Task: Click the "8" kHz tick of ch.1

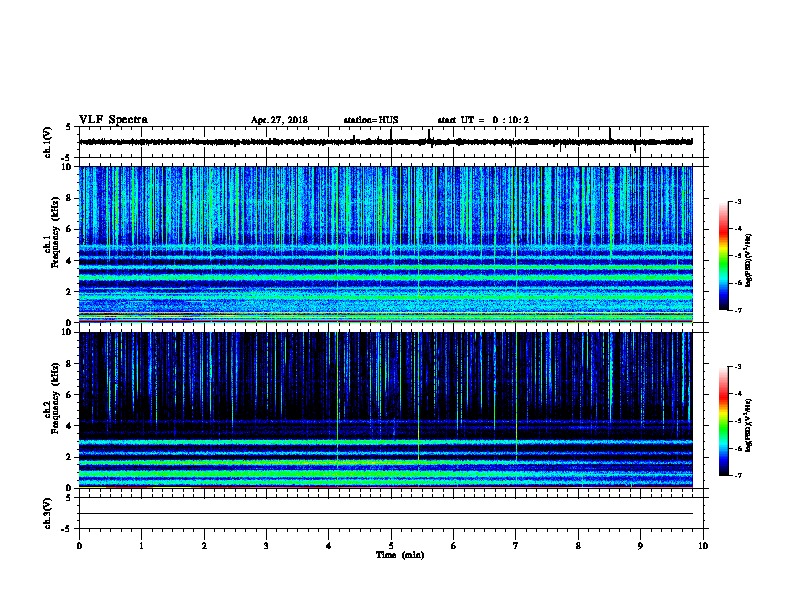Action: point(69,198)
